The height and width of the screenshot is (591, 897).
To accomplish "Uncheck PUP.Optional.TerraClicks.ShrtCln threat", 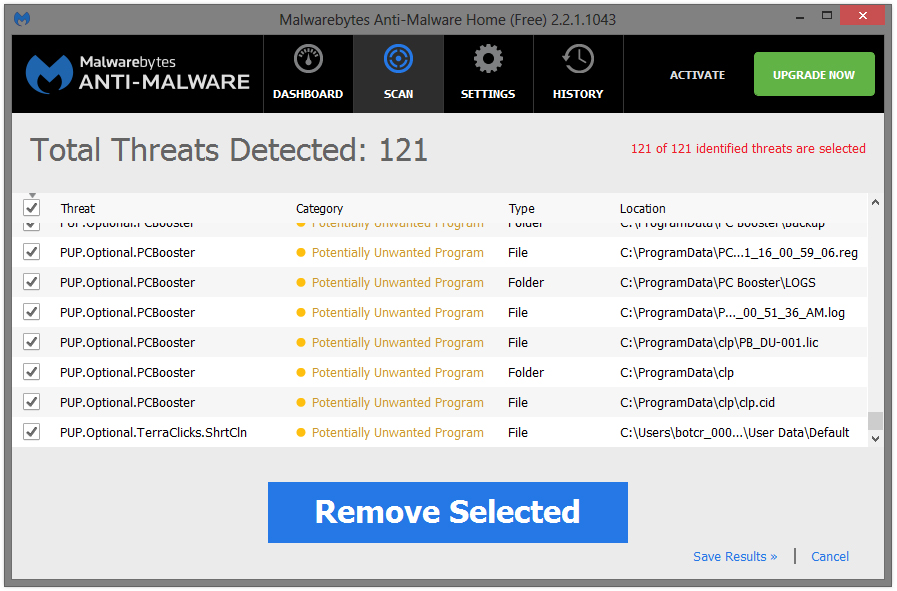I will (x=31, y=432).
